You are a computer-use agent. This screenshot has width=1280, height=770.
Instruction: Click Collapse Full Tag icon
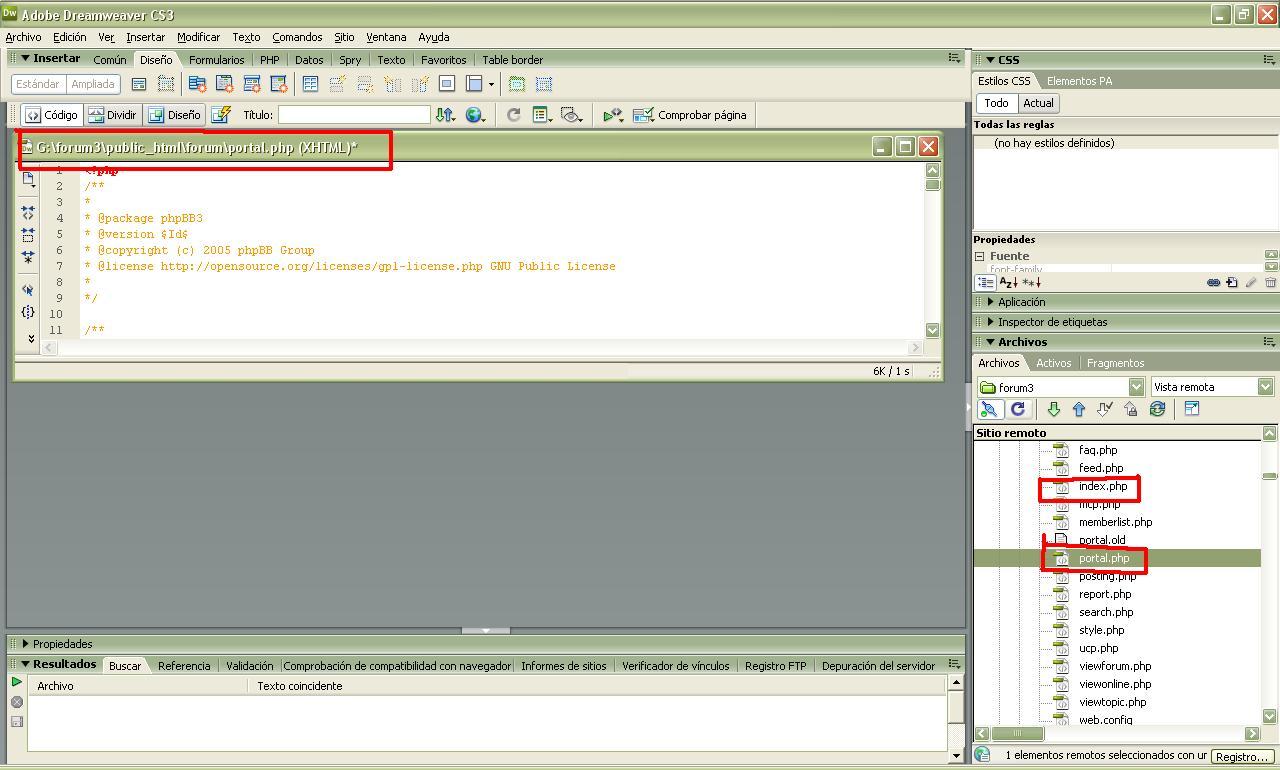[28, 213]
